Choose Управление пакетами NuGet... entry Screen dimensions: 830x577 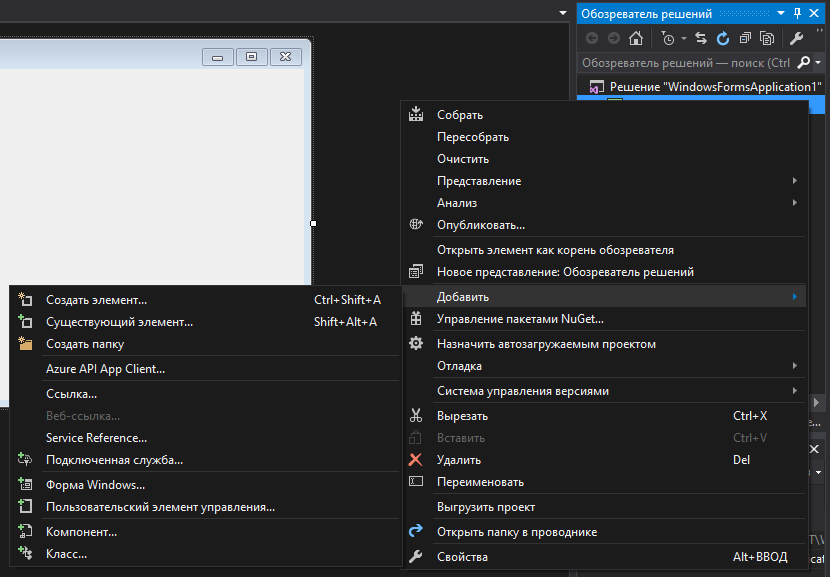pos(520,319)
